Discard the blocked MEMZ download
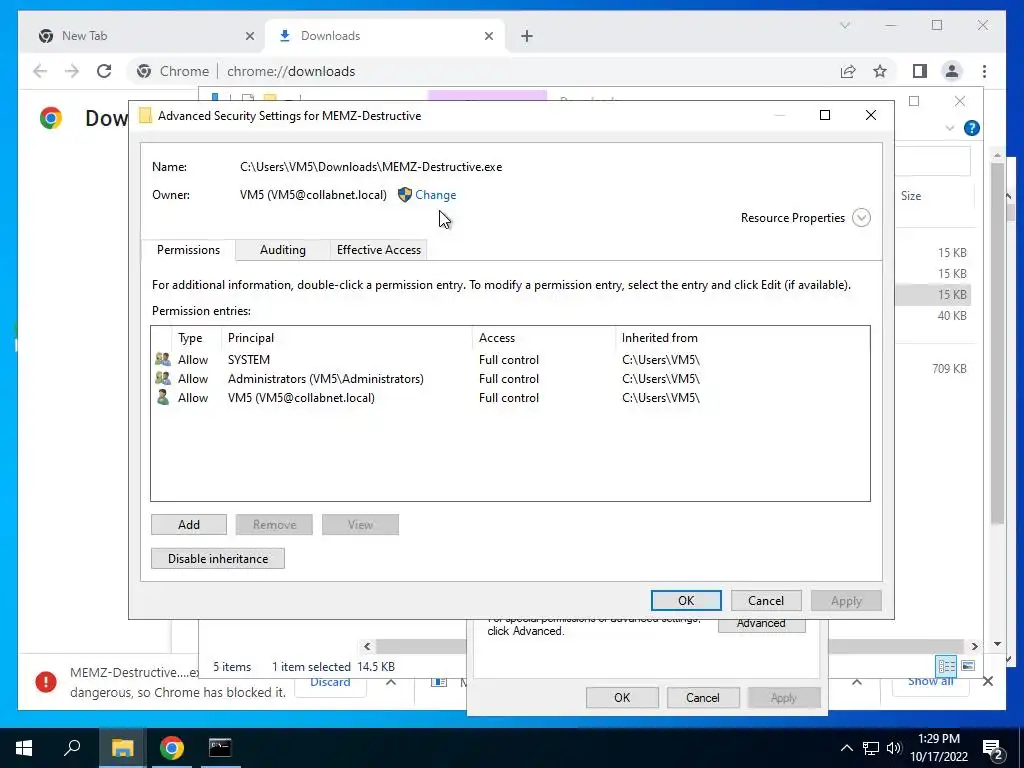 (x=330, y=682)
